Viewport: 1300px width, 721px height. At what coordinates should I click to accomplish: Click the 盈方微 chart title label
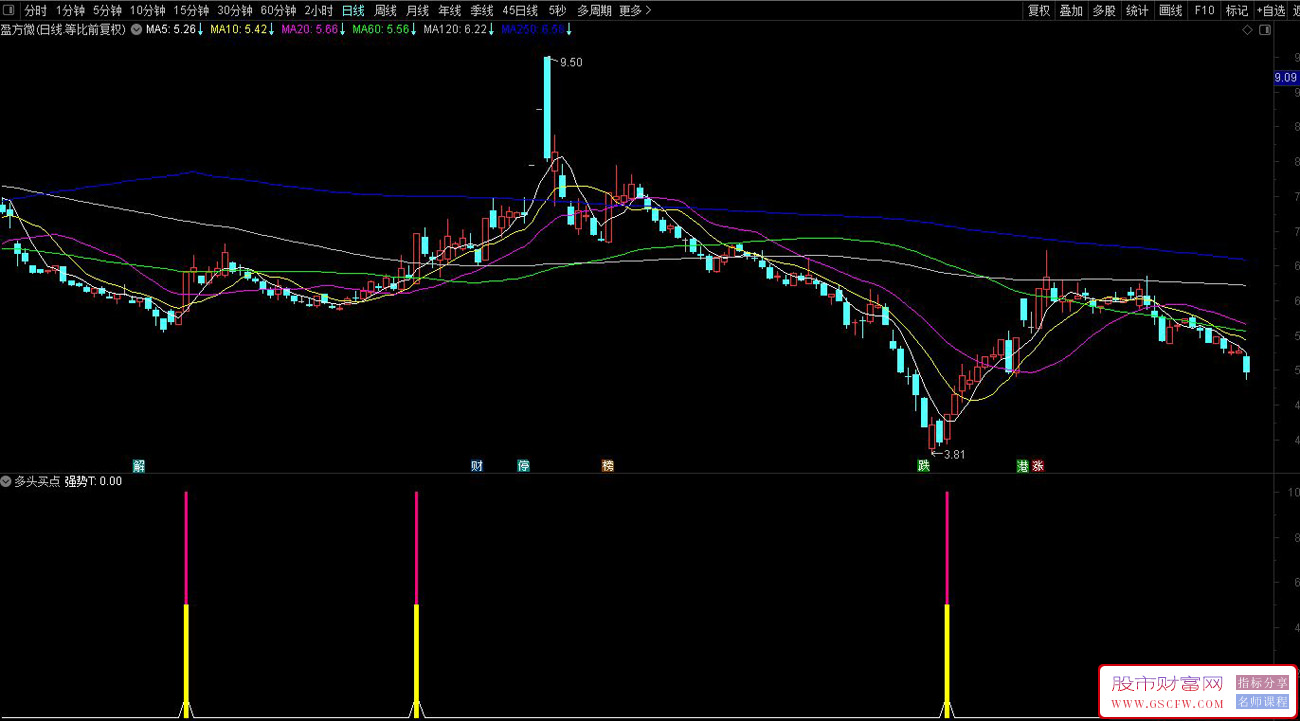click(x=63, y=30)
